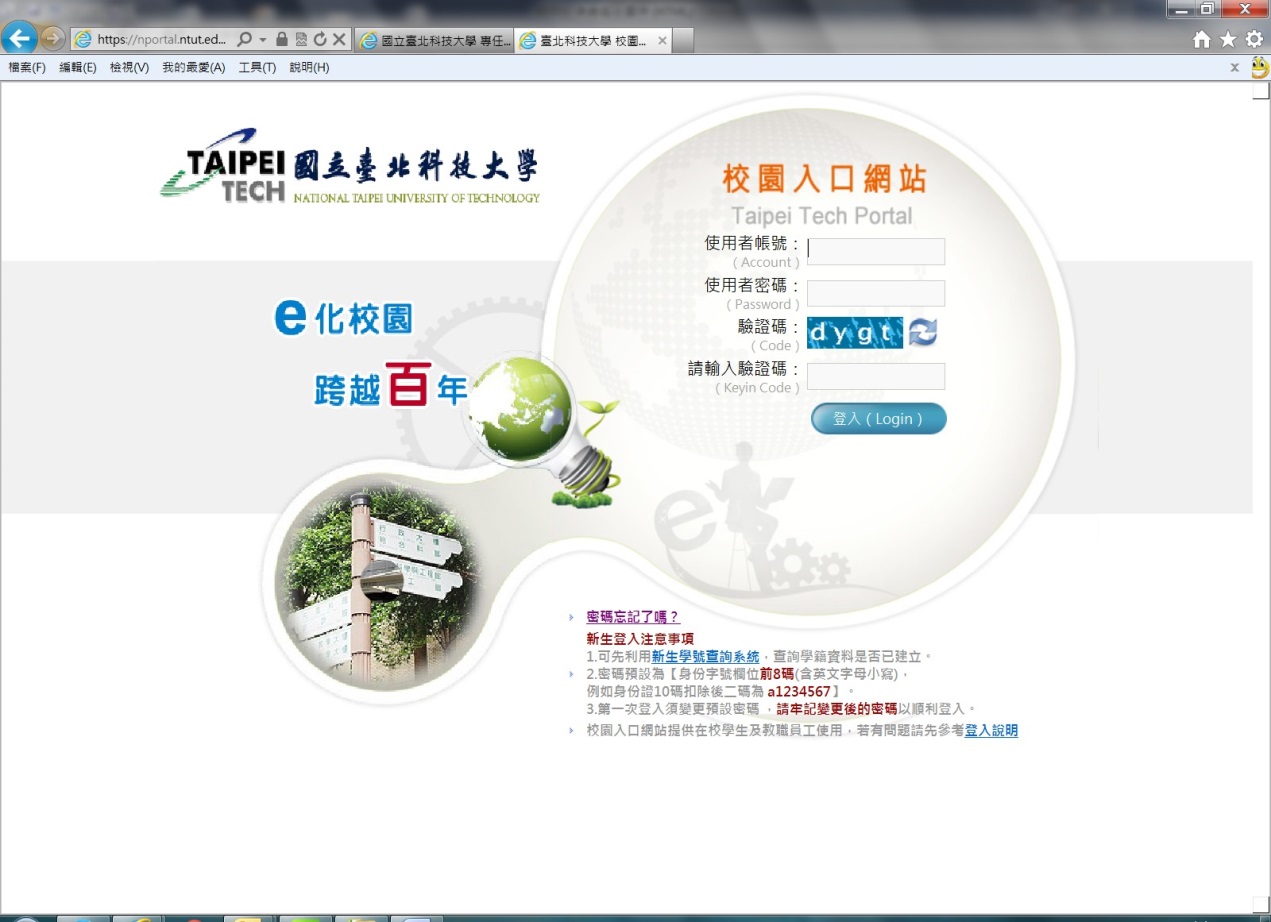Click the lock security icon in address bar
The height and width of the screenshot is (922, 1271).
(282, 40)
